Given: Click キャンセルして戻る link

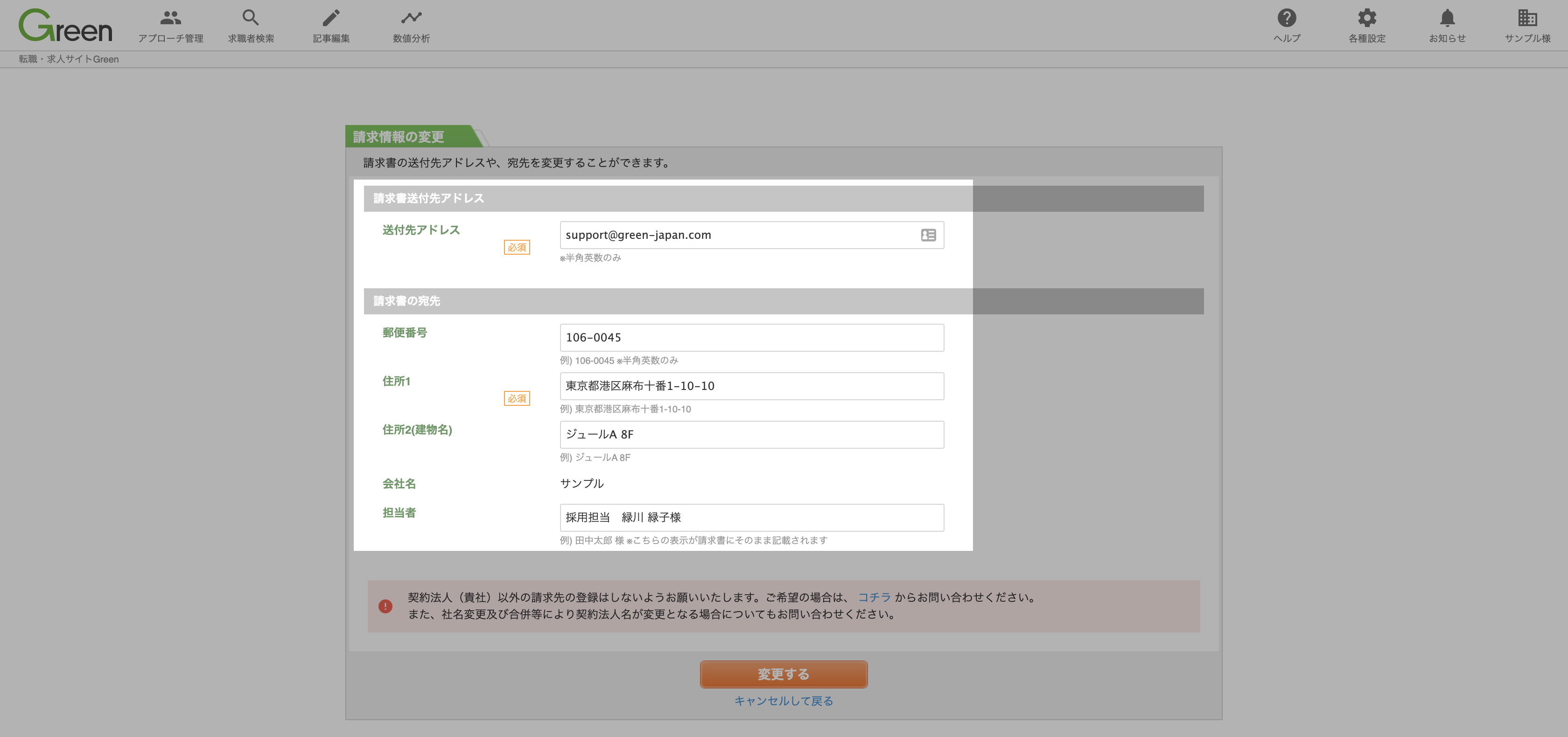Looking at the screenshot, I should 784,701.
